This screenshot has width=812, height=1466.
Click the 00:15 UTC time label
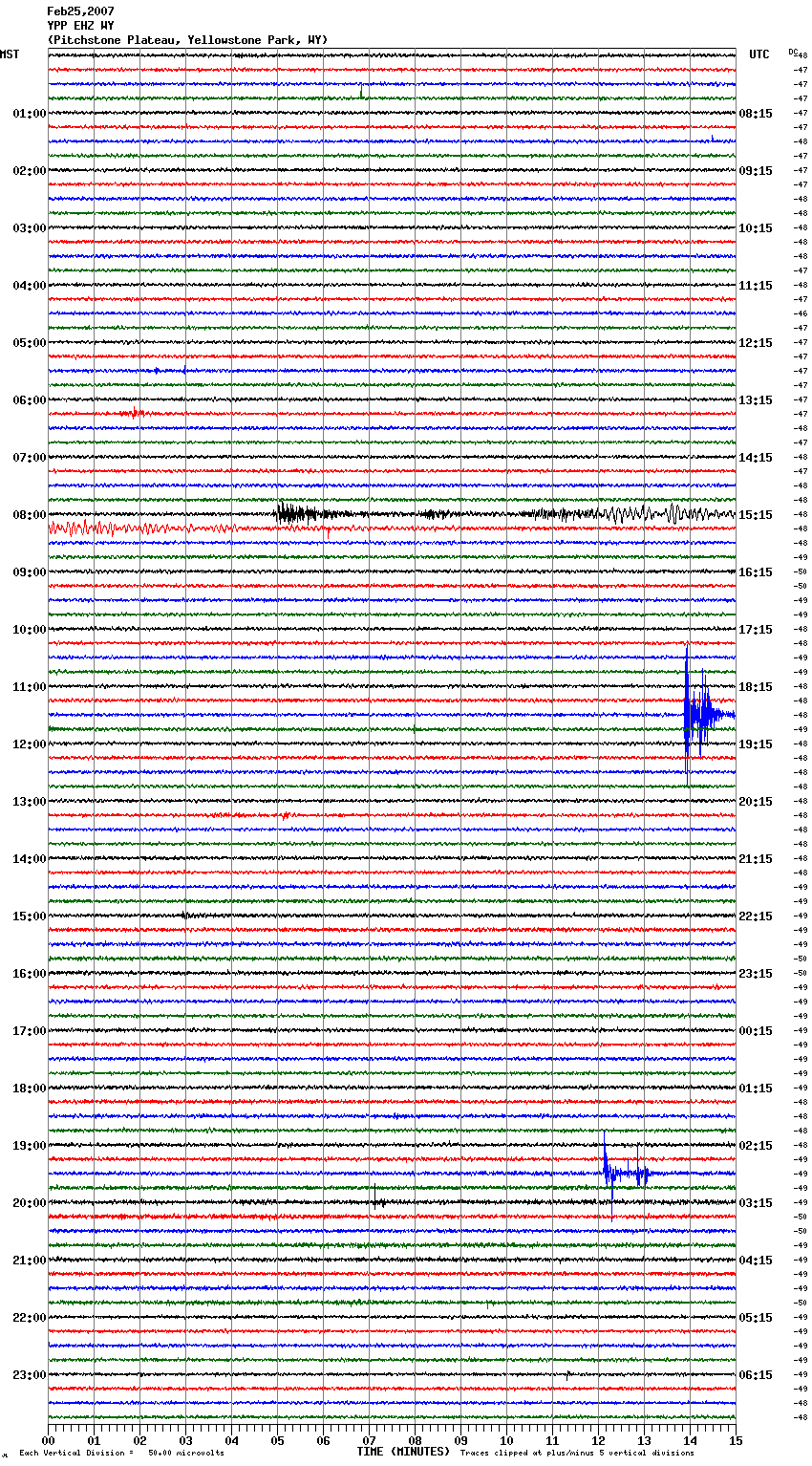[756, 1031]
